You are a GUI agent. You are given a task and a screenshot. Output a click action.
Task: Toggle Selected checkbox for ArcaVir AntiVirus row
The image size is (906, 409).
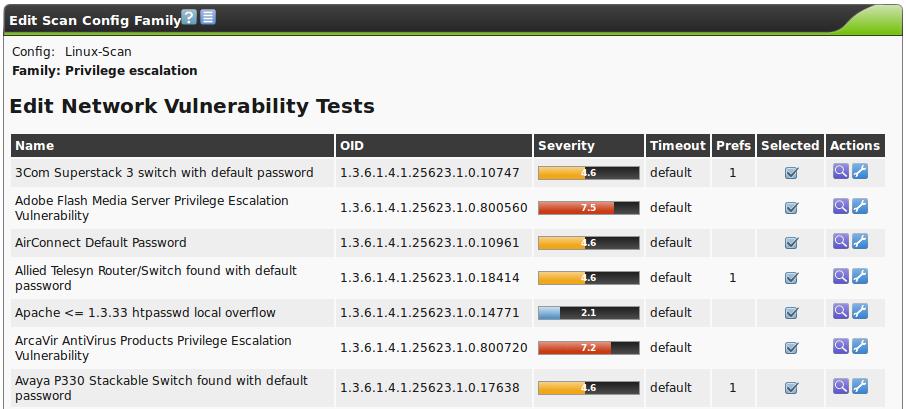791,348
